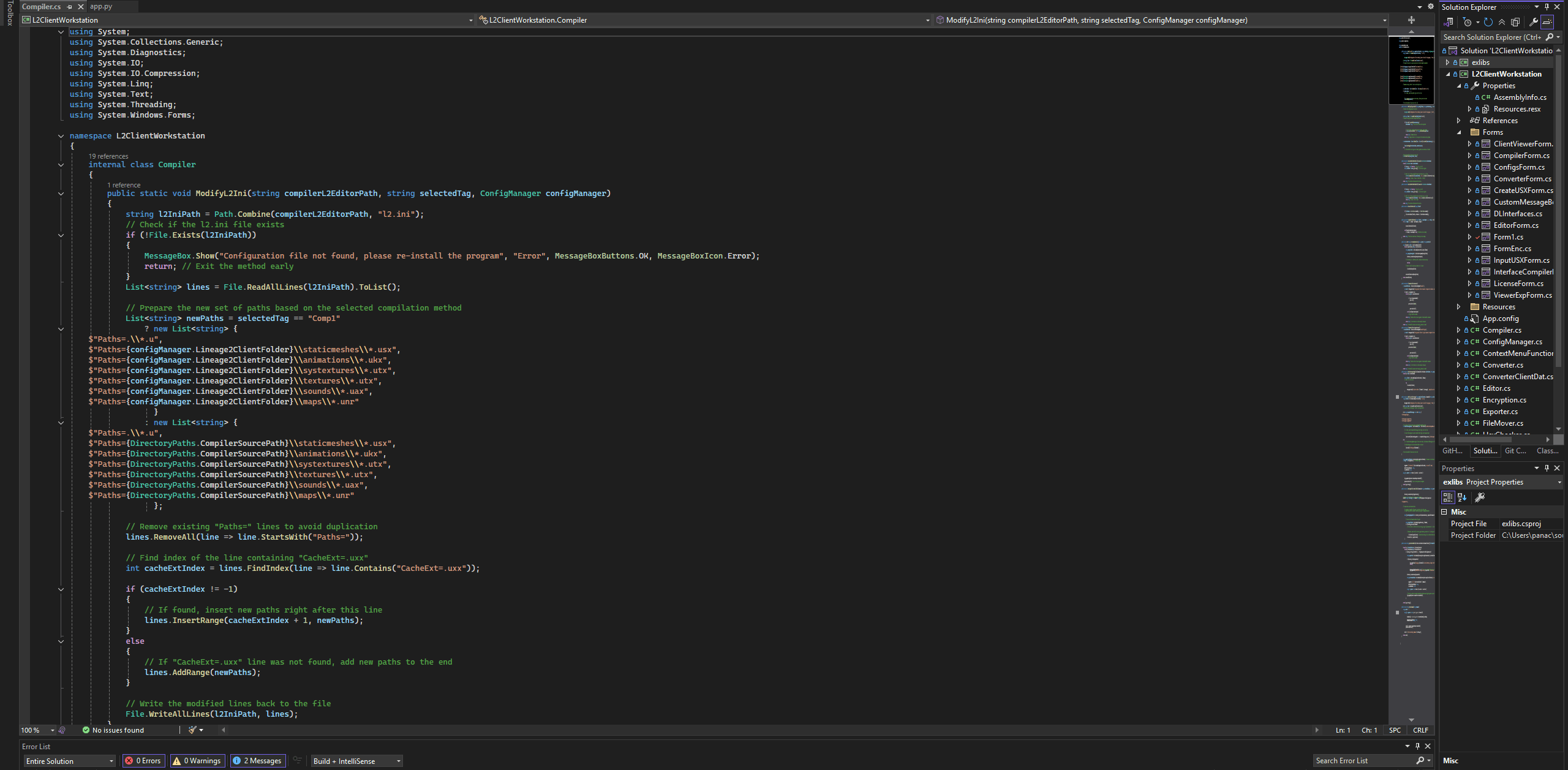Expand the exlibs project node
Image resolution: width=1568 pixels, height=770 pixels.
click(x=1448, y=62)
